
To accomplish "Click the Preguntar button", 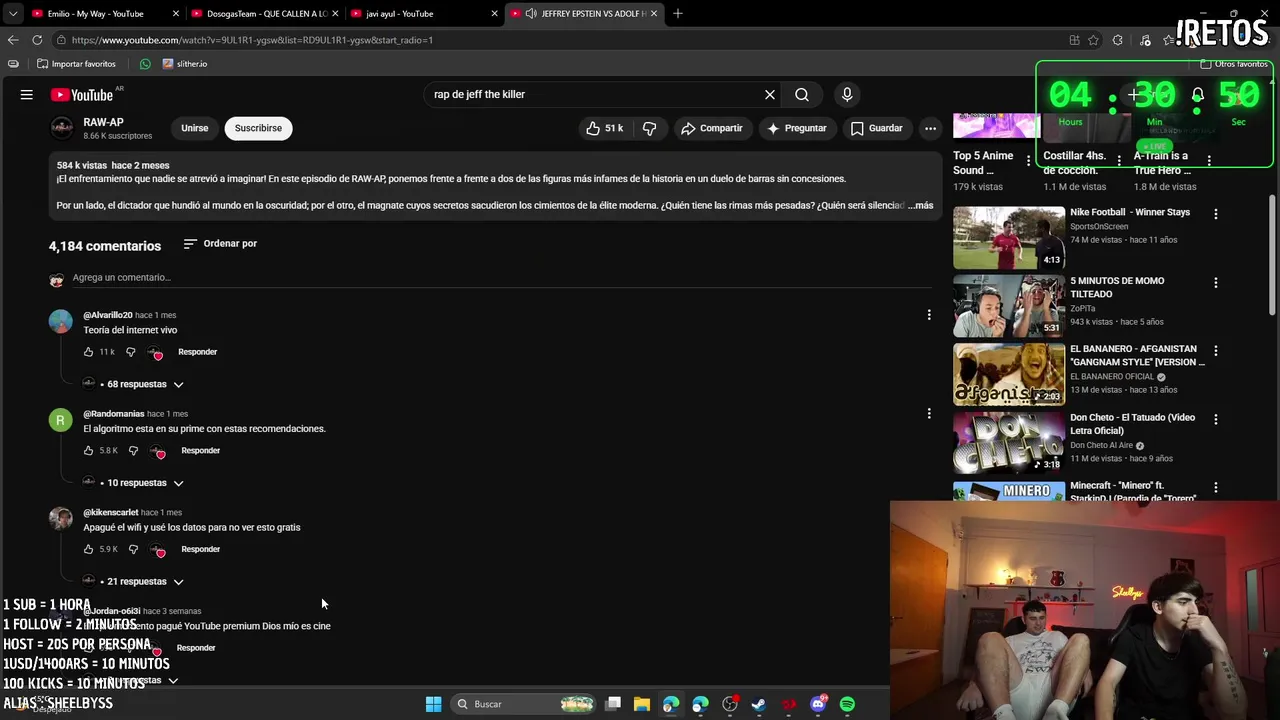I will coord(796,128).
